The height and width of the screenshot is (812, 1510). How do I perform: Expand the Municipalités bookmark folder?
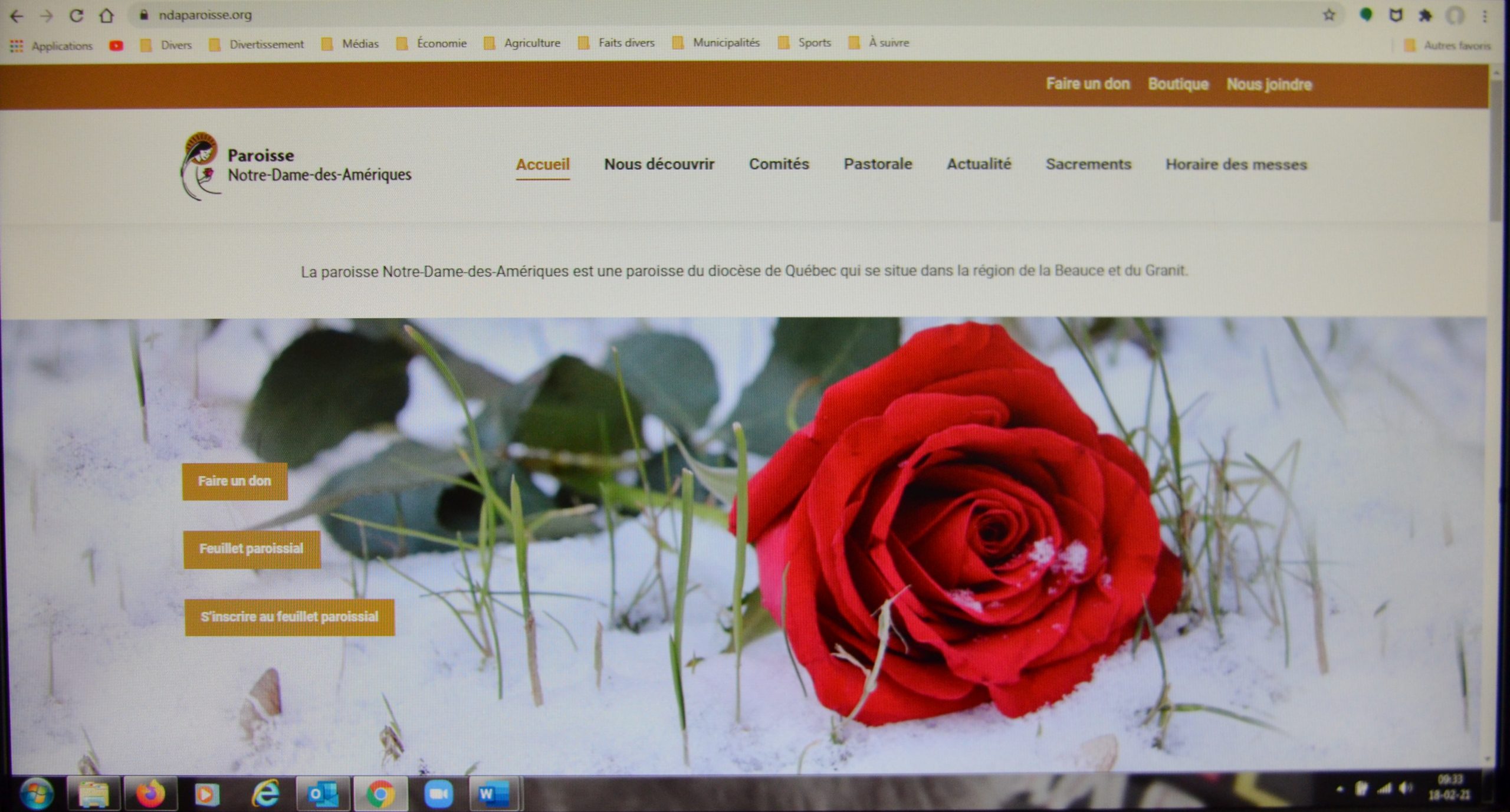pos(716,42)
